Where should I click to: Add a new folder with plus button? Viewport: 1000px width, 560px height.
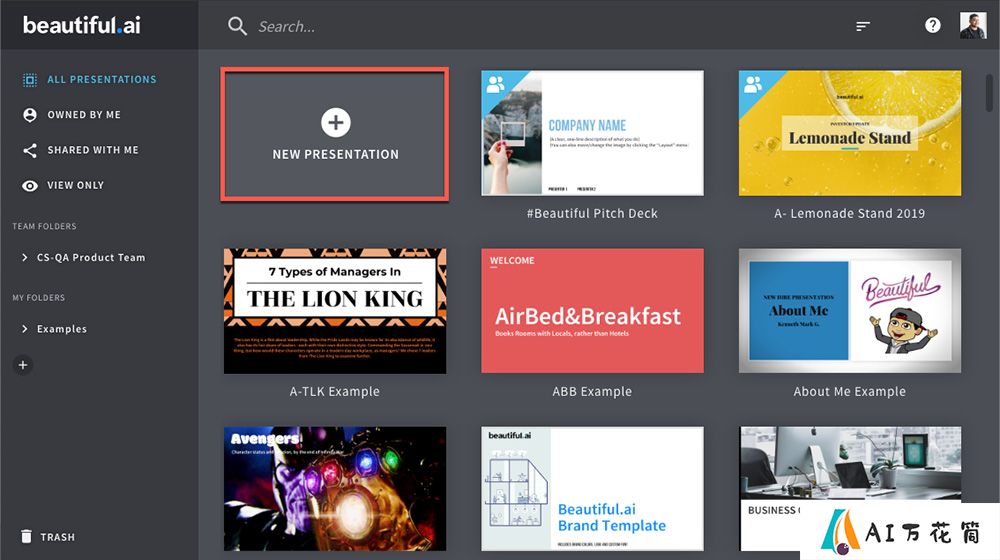click(x=23, y=365)
